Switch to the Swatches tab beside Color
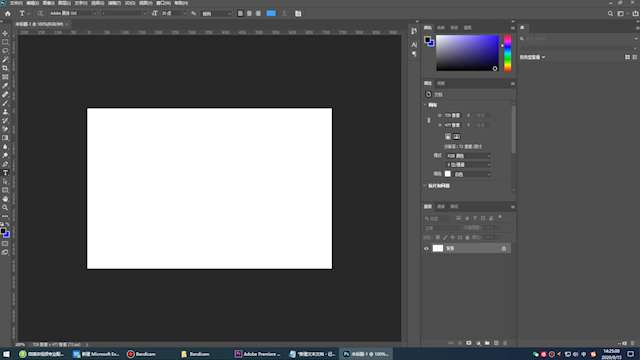 441,27
